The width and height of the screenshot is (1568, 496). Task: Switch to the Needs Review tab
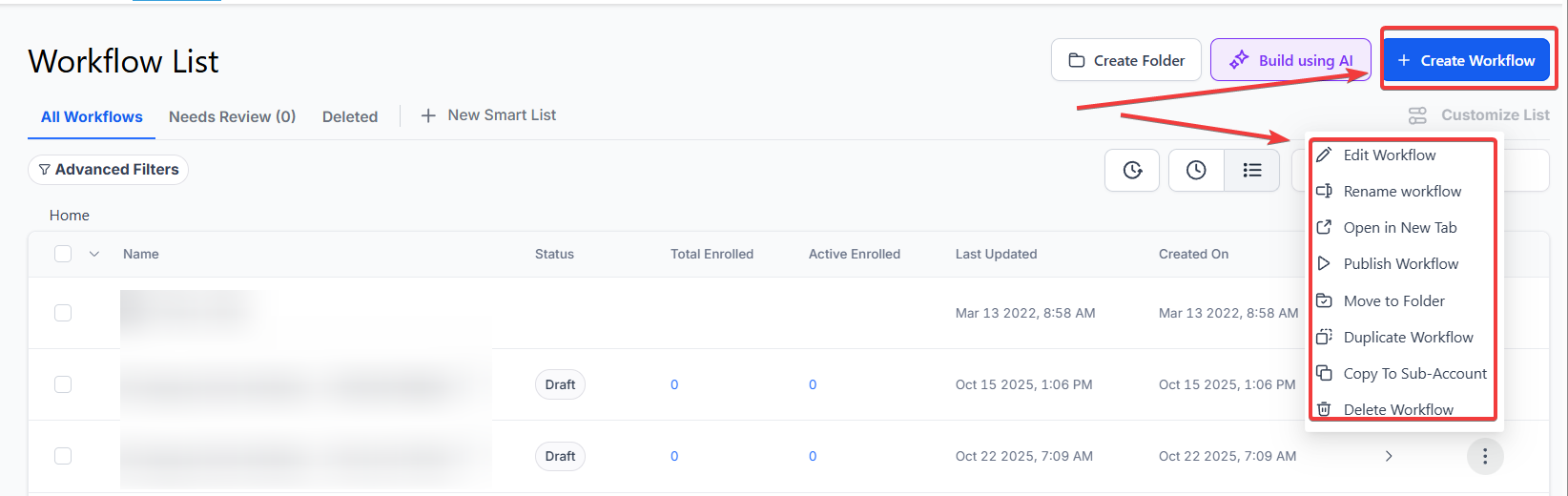(232, 116)
